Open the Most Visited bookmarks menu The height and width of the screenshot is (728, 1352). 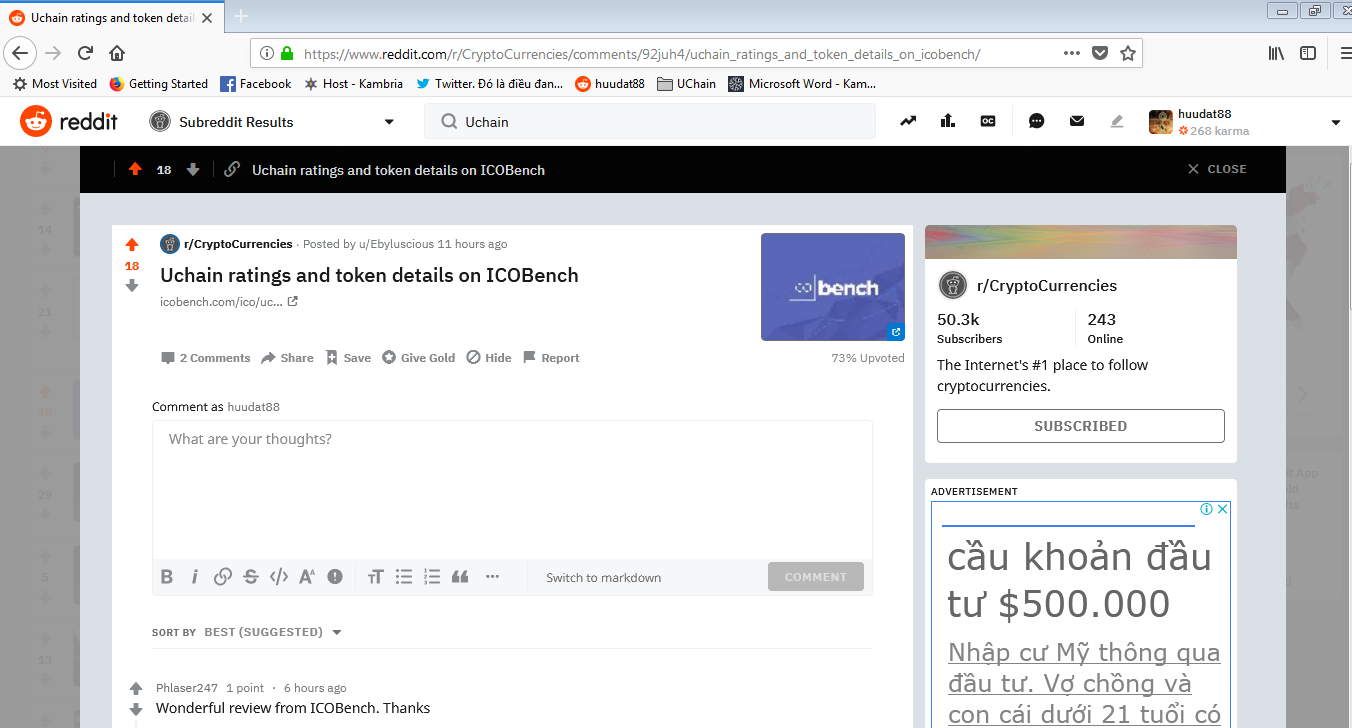tap(55, 84)
